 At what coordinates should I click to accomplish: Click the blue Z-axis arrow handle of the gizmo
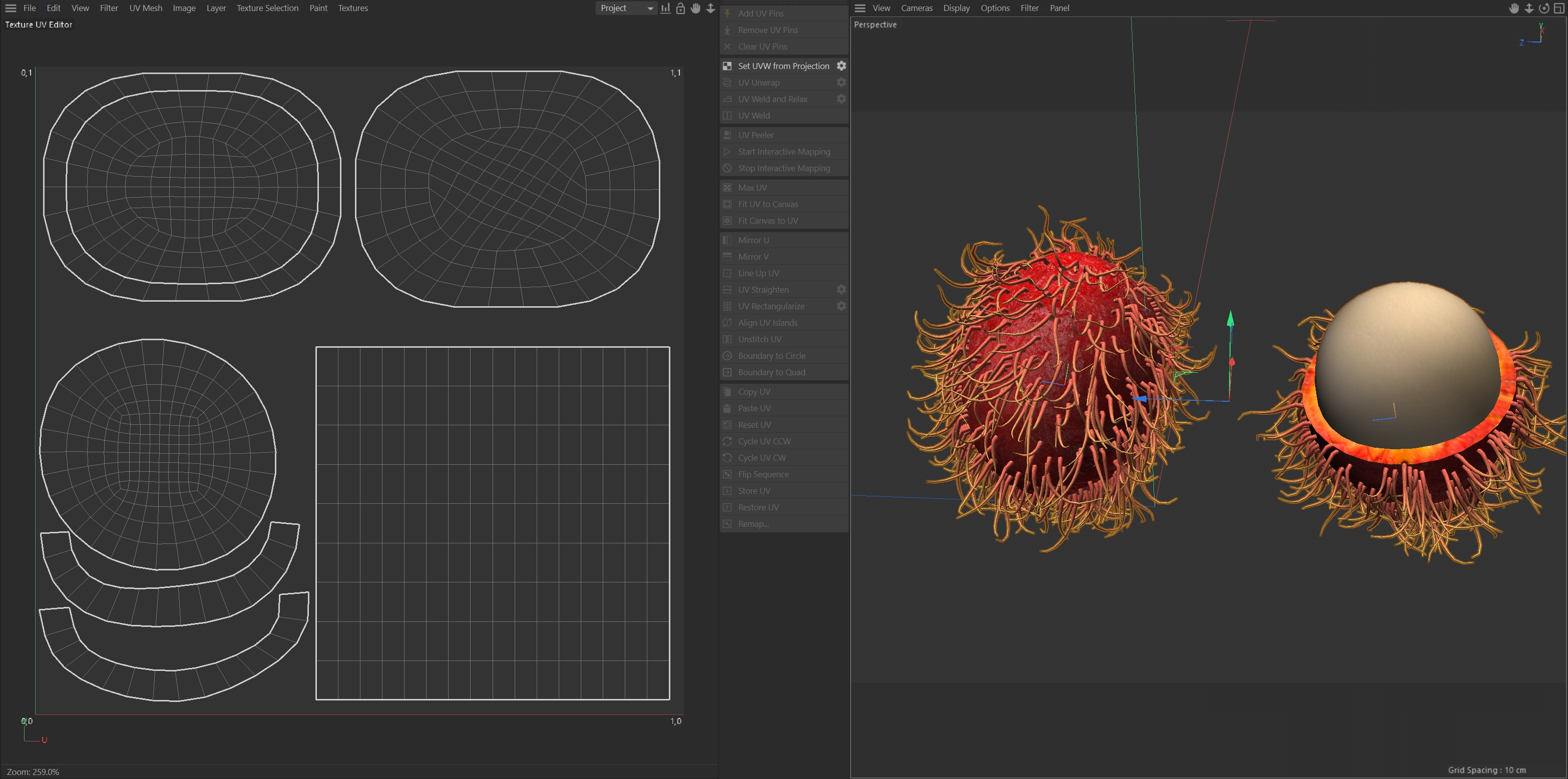click(1140, 399)
